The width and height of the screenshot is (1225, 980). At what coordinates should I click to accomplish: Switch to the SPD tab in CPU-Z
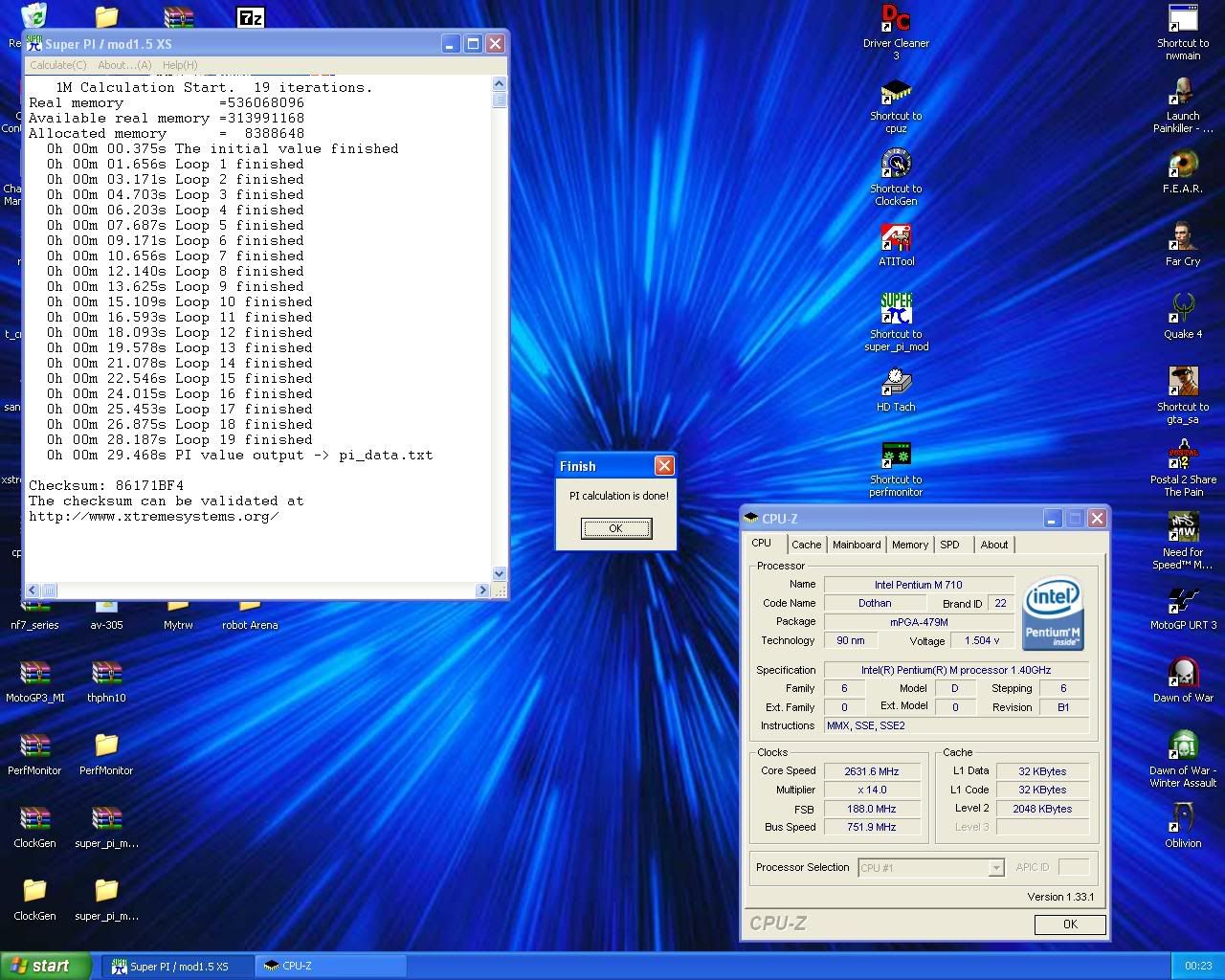[x=949, y=545]
